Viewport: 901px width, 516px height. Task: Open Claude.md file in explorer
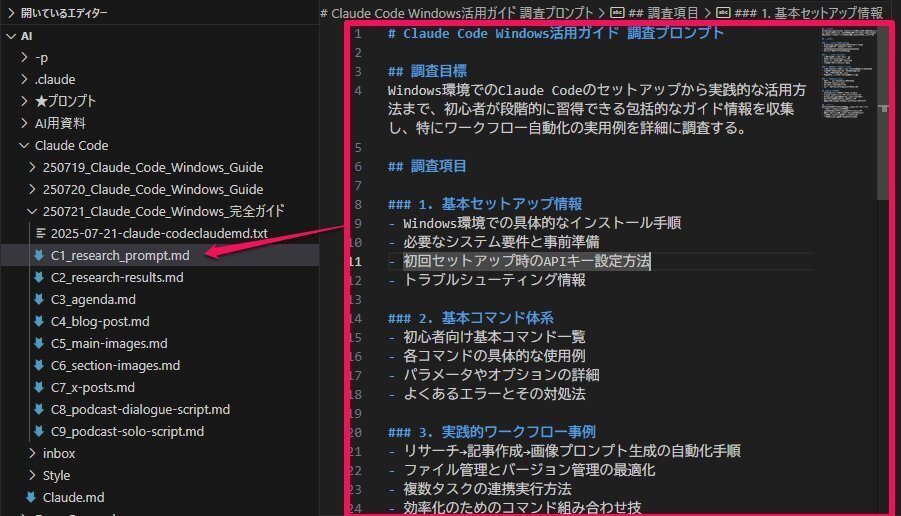[74, 497]
